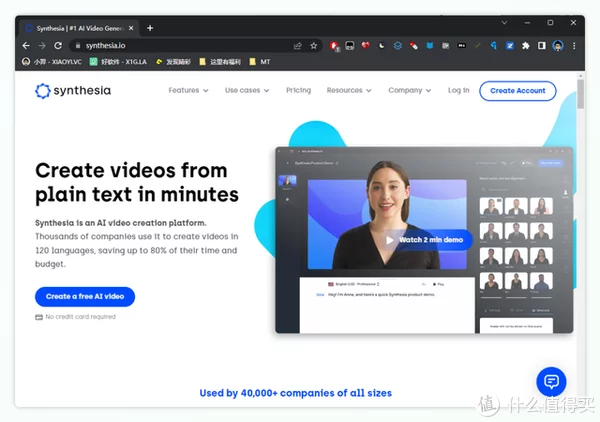Reload the page with refresh icon
The image size is (600, 422).
58,46
